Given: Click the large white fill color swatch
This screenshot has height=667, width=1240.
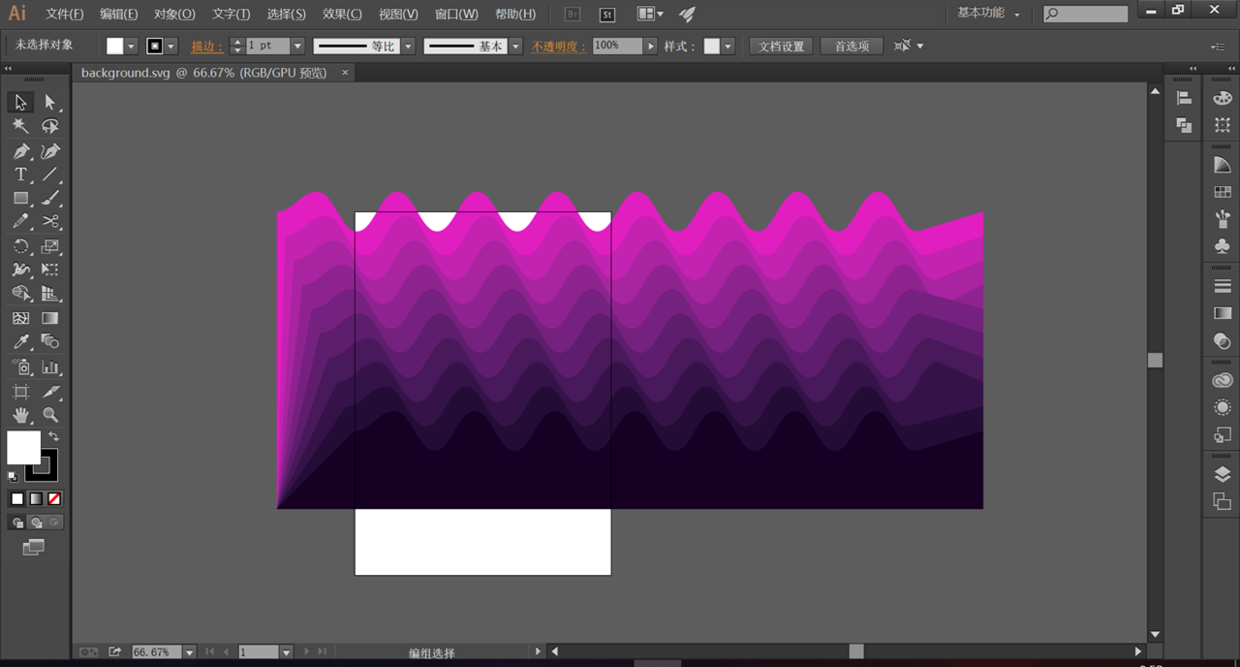Looking at the screenshot, I should (x=23, y=447).
